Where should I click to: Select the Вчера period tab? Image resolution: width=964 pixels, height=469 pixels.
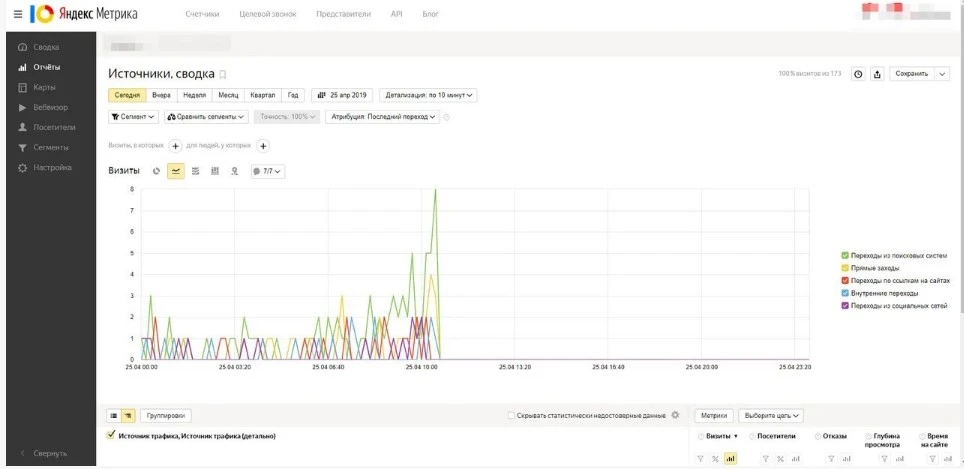tap(162, 95)
